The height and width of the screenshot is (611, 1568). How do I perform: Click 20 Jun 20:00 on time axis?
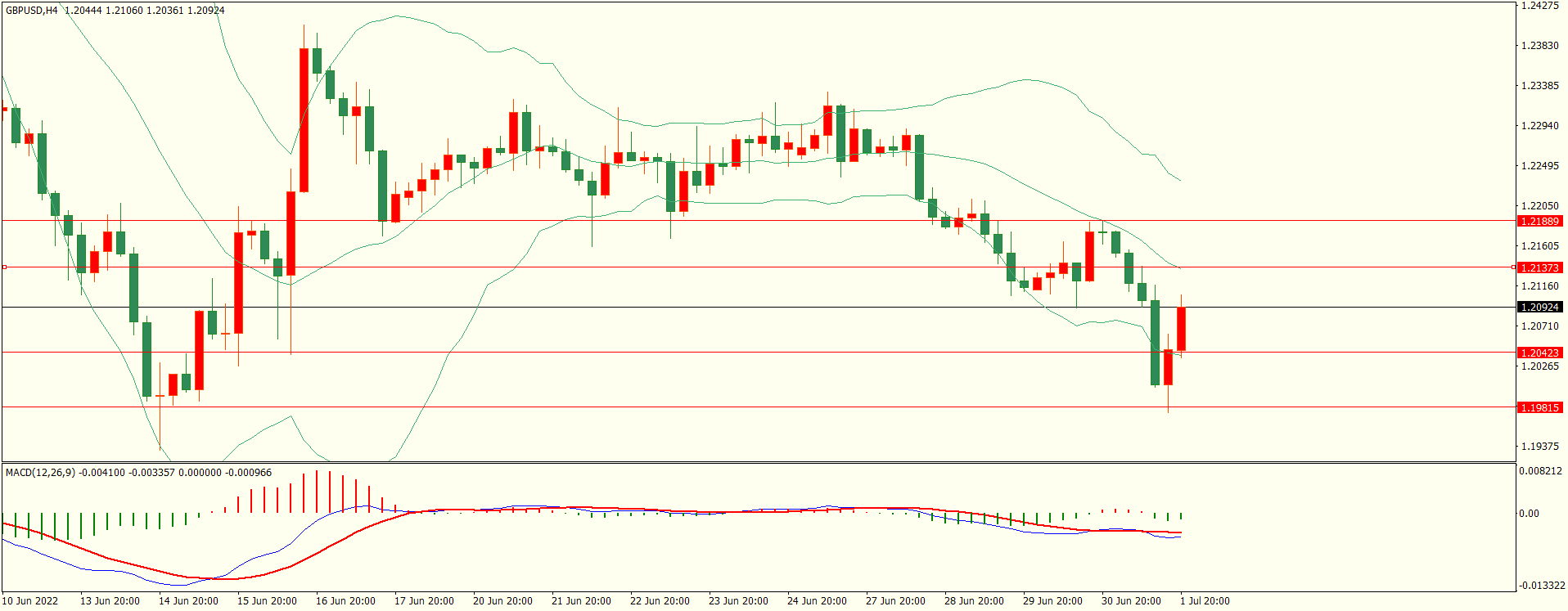(502, 601)
